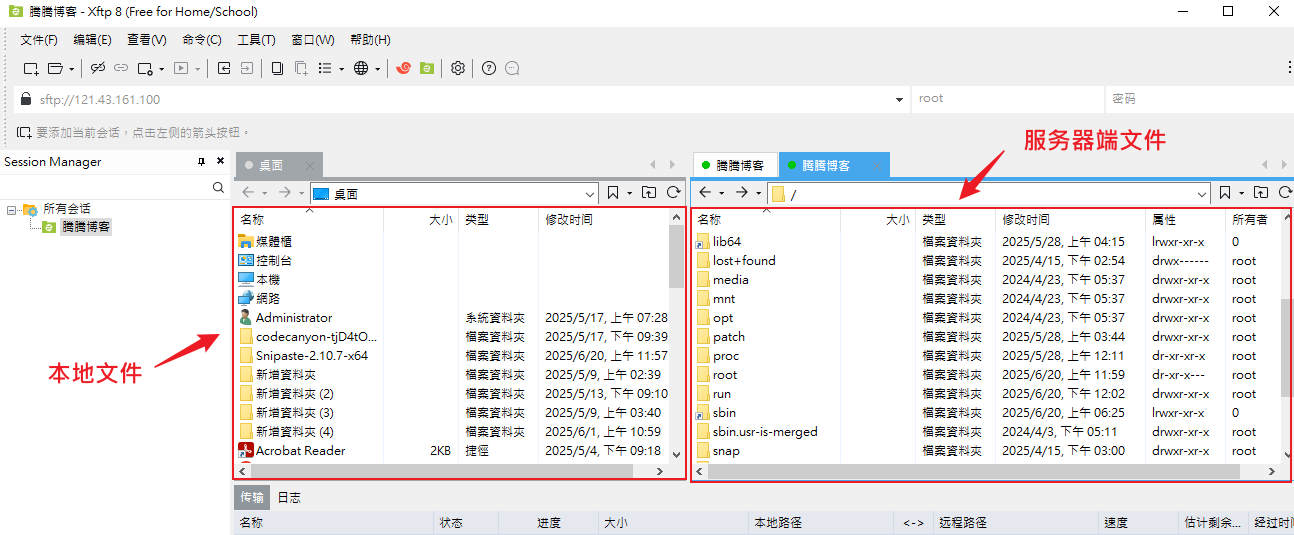Click the Help question mark icon
This screenshot has width=1294, height=535.
pyautogui.click(x=489, y=68)
